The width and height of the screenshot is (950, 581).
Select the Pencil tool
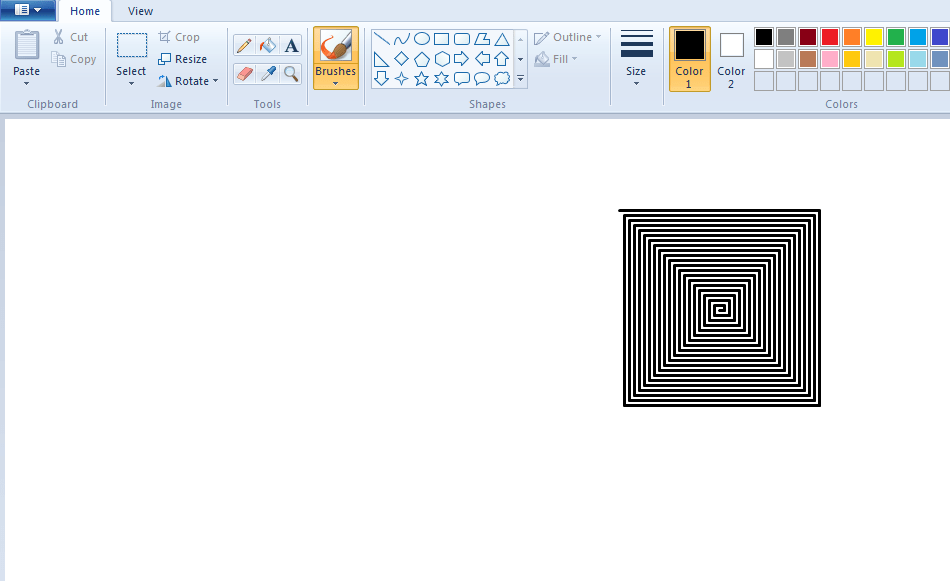click(x=245, y=45)
